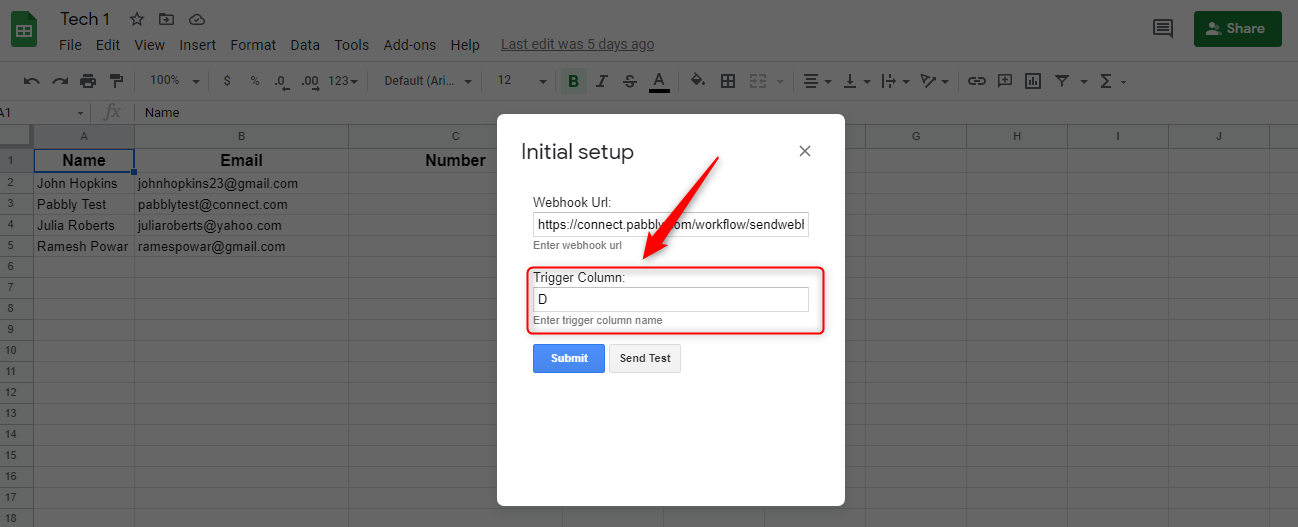Open the View menu
Screen dimensions: 1298x527
pos(150,45)
